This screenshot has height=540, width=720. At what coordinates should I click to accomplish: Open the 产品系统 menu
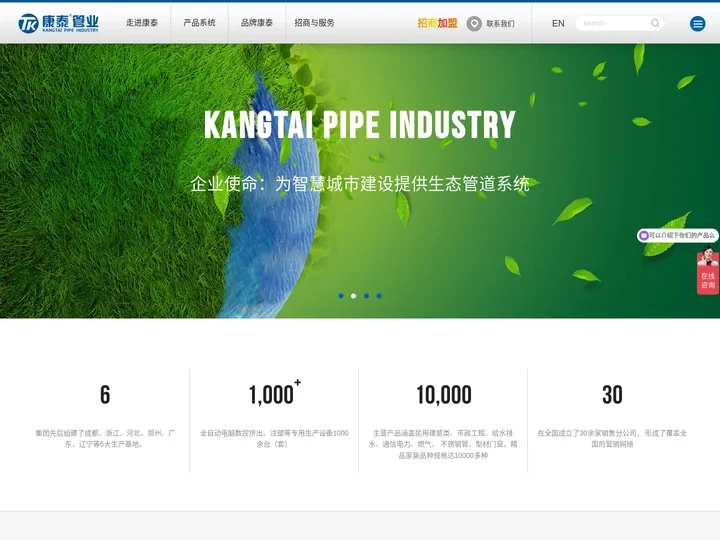point(199,23)
